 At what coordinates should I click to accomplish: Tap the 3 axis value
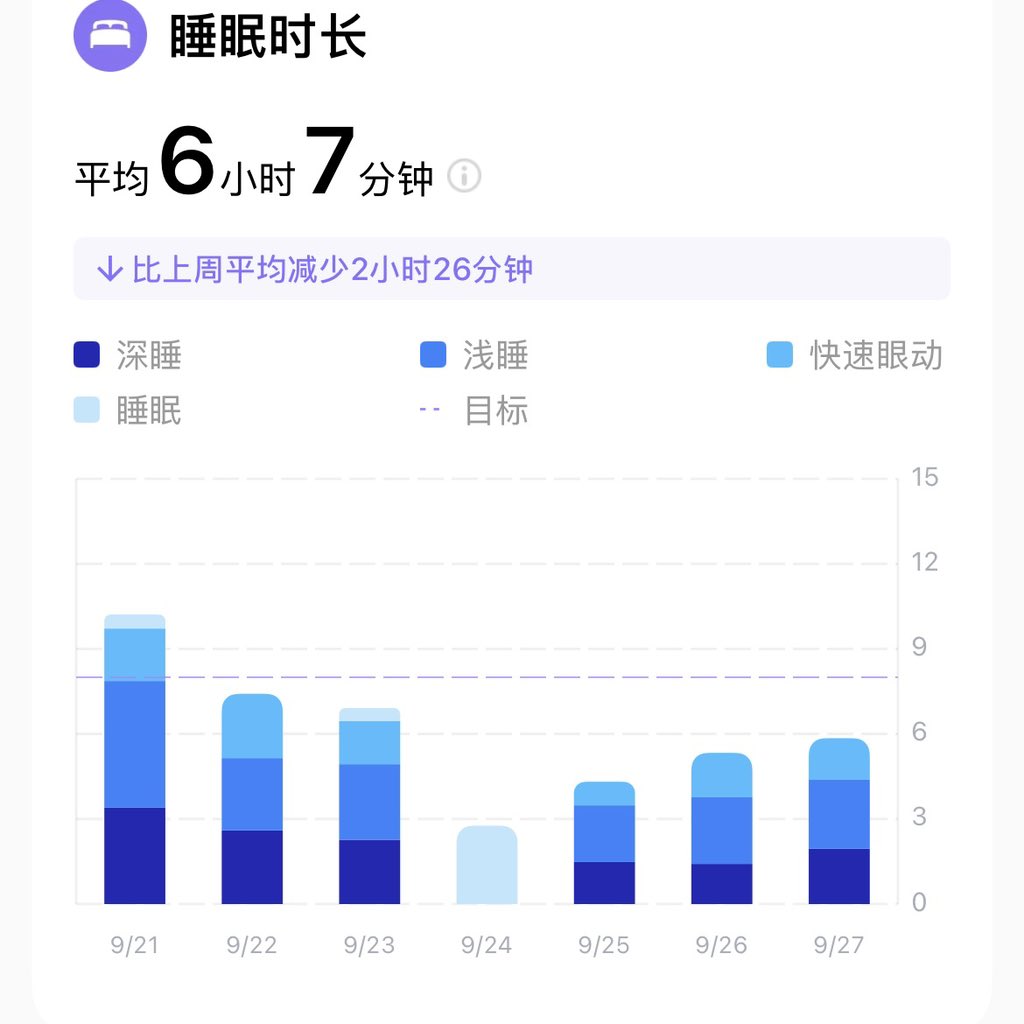[x=919, y=816]
